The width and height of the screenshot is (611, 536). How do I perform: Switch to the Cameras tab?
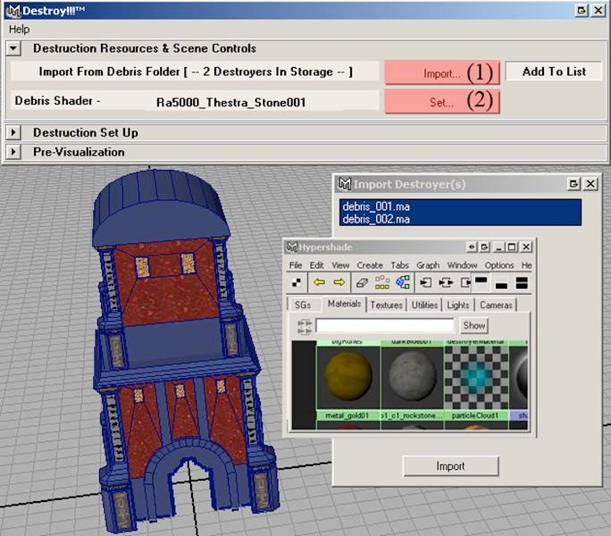point(496,305)
